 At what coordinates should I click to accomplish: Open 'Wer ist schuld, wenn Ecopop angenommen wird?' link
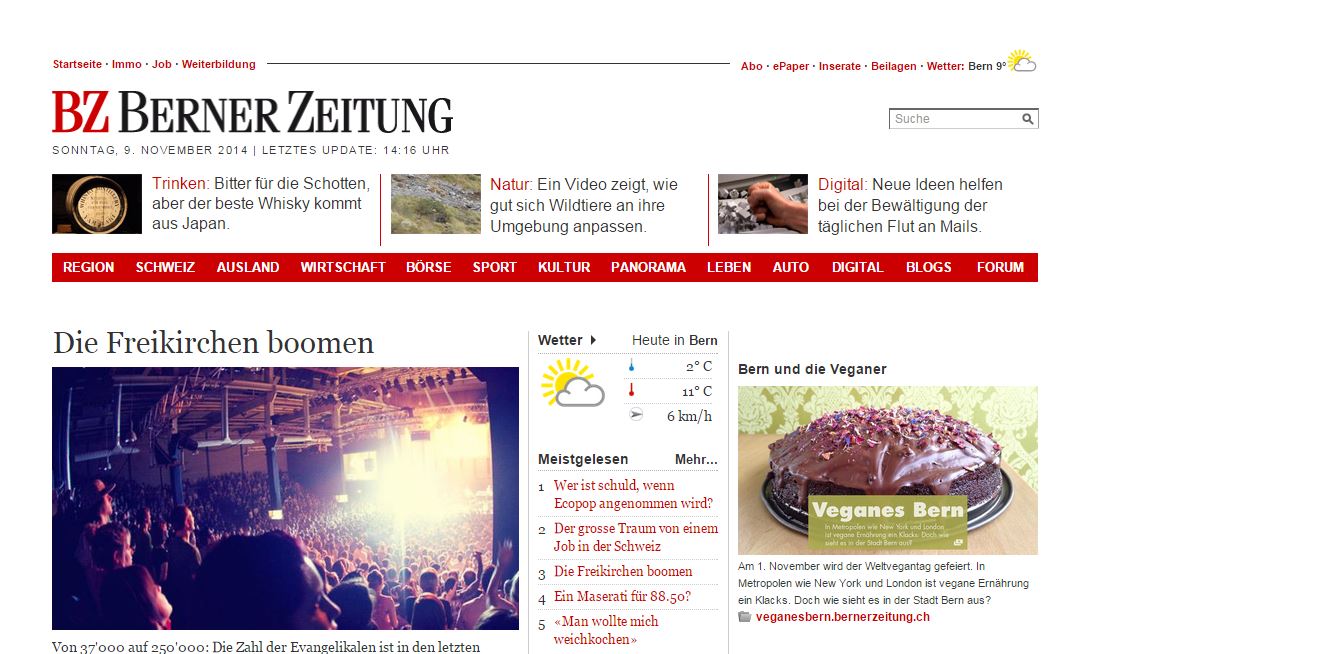(633, 494)
